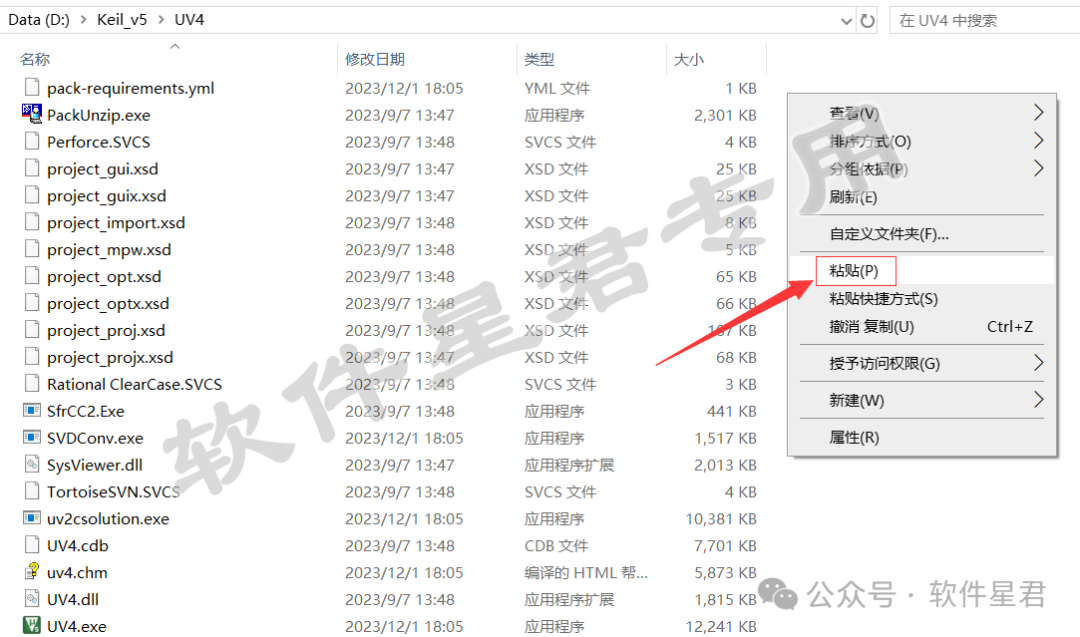This screenshot has width=1080, height=637.
Task: Click the Perforce.SVCS file icon
Action: click(x=32, y=141)
